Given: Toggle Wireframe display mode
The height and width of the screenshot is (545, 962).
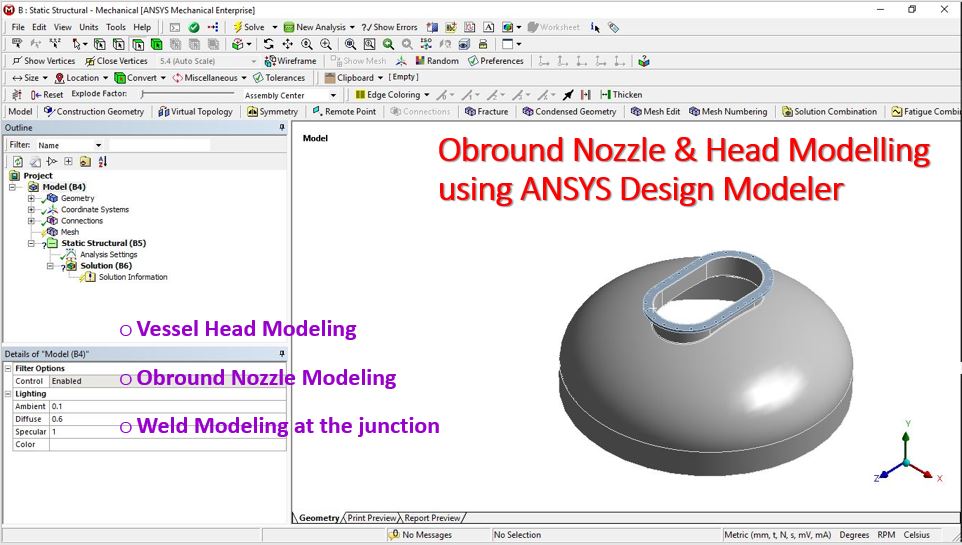Looking at the screenshot, I should tap(290, 61).
